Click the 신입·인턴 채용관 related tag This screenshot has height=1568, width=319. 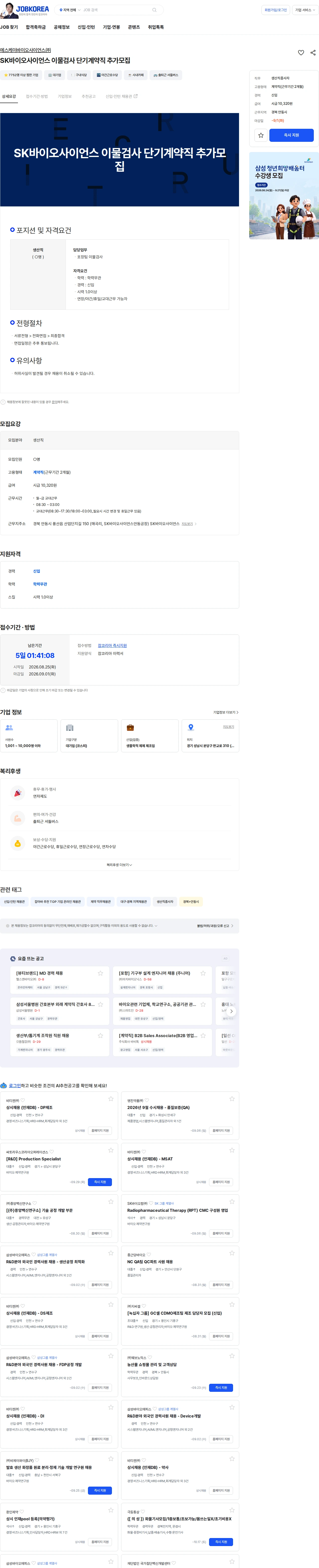tap(15, 902)
